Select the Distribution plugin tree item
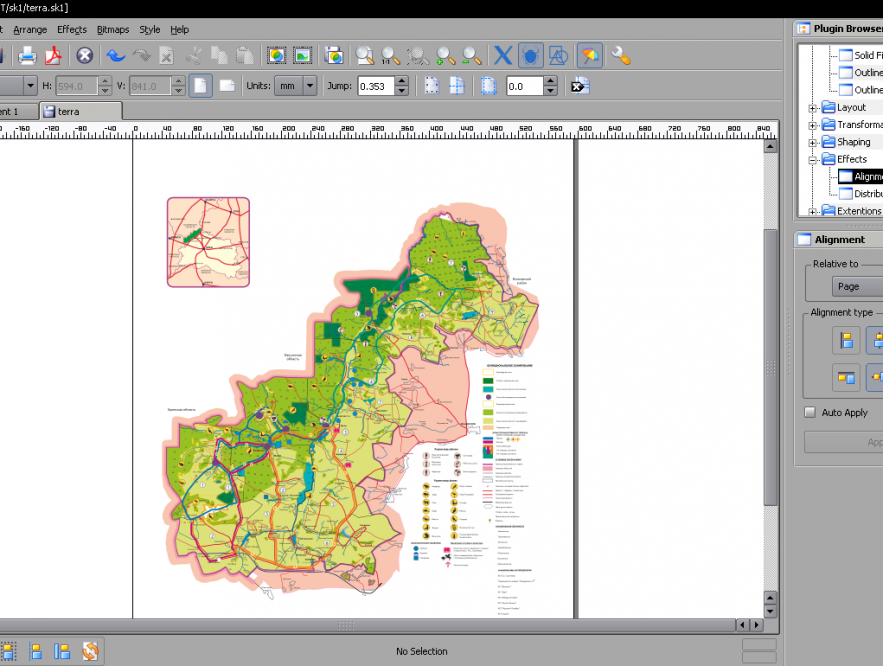This screenshot has width=883, height=666. click(860, 194)
